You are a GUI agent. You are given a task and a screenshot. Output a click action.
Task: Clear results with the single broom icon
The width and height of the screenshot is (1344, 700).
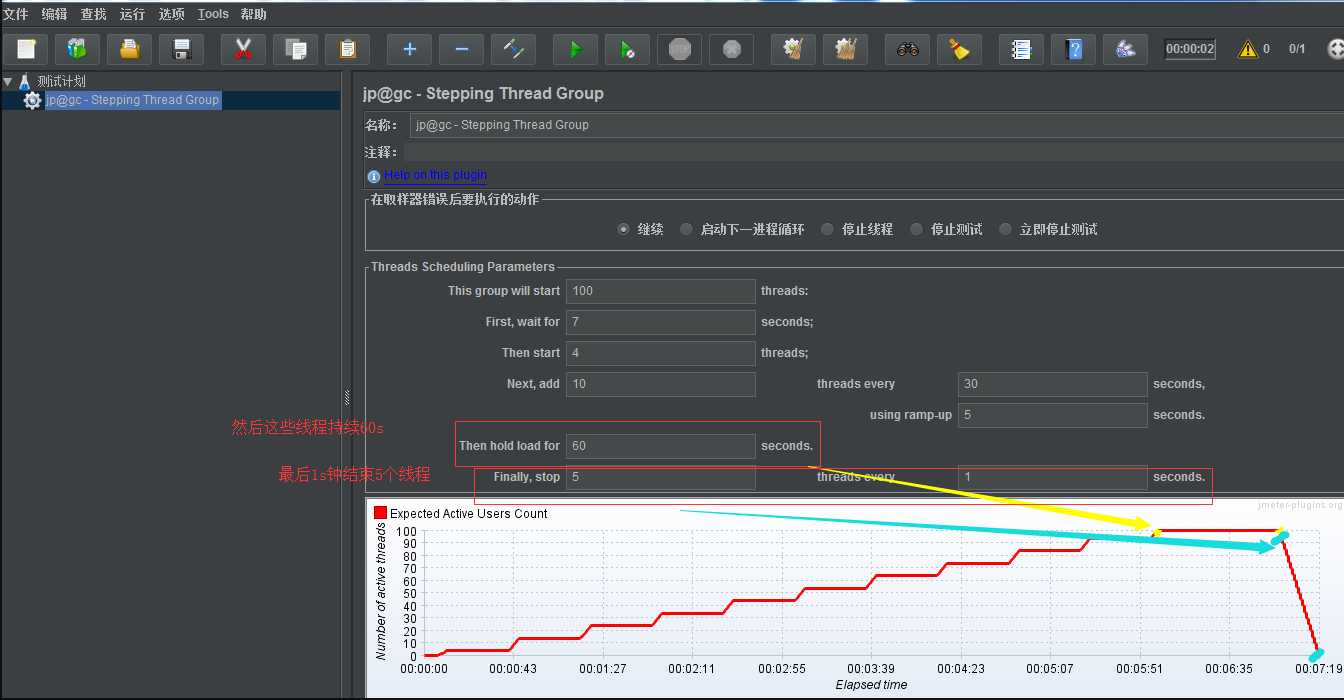793,49
